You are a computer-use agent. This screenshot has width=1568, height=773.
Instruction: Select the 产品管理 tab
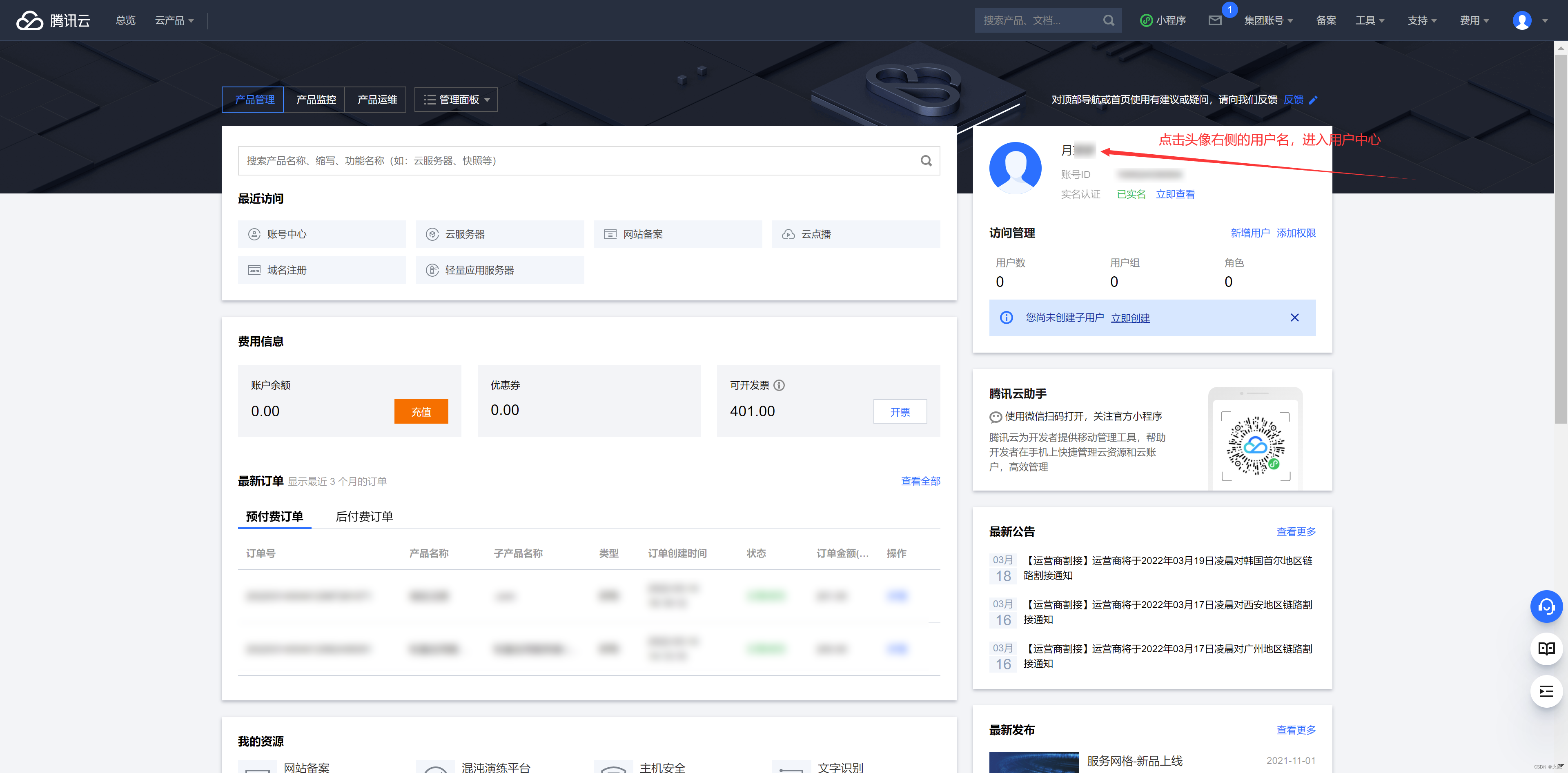click(x=253, y=100)
